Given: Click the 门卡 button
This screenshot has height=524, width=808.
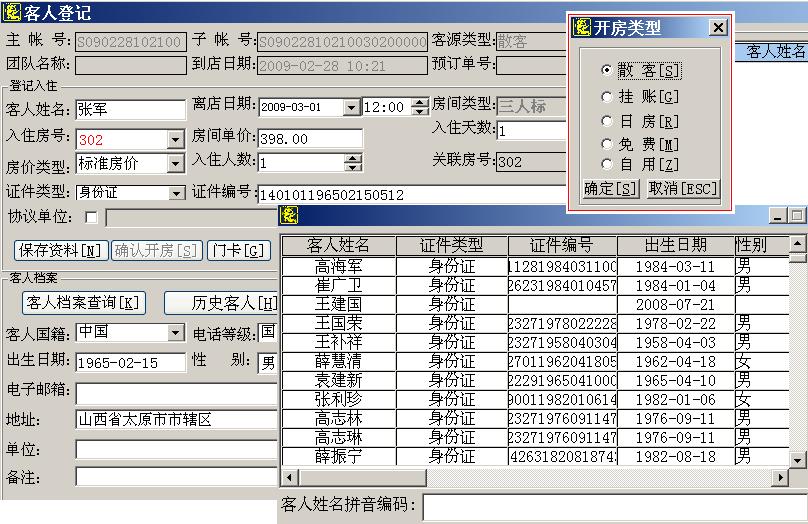Looking at the screenshot, I should [x=238, y=250].
